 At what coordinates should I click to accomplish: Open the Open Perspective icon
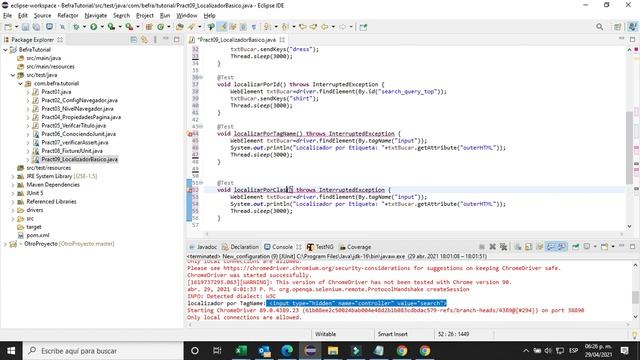[618, 27]
